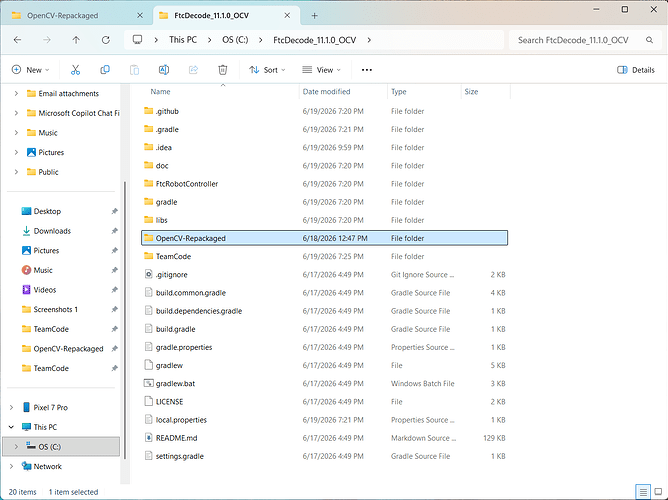Expand the OS (C:) tree node
Viewport: 668px width, 500px height.
tap(16, 446)
